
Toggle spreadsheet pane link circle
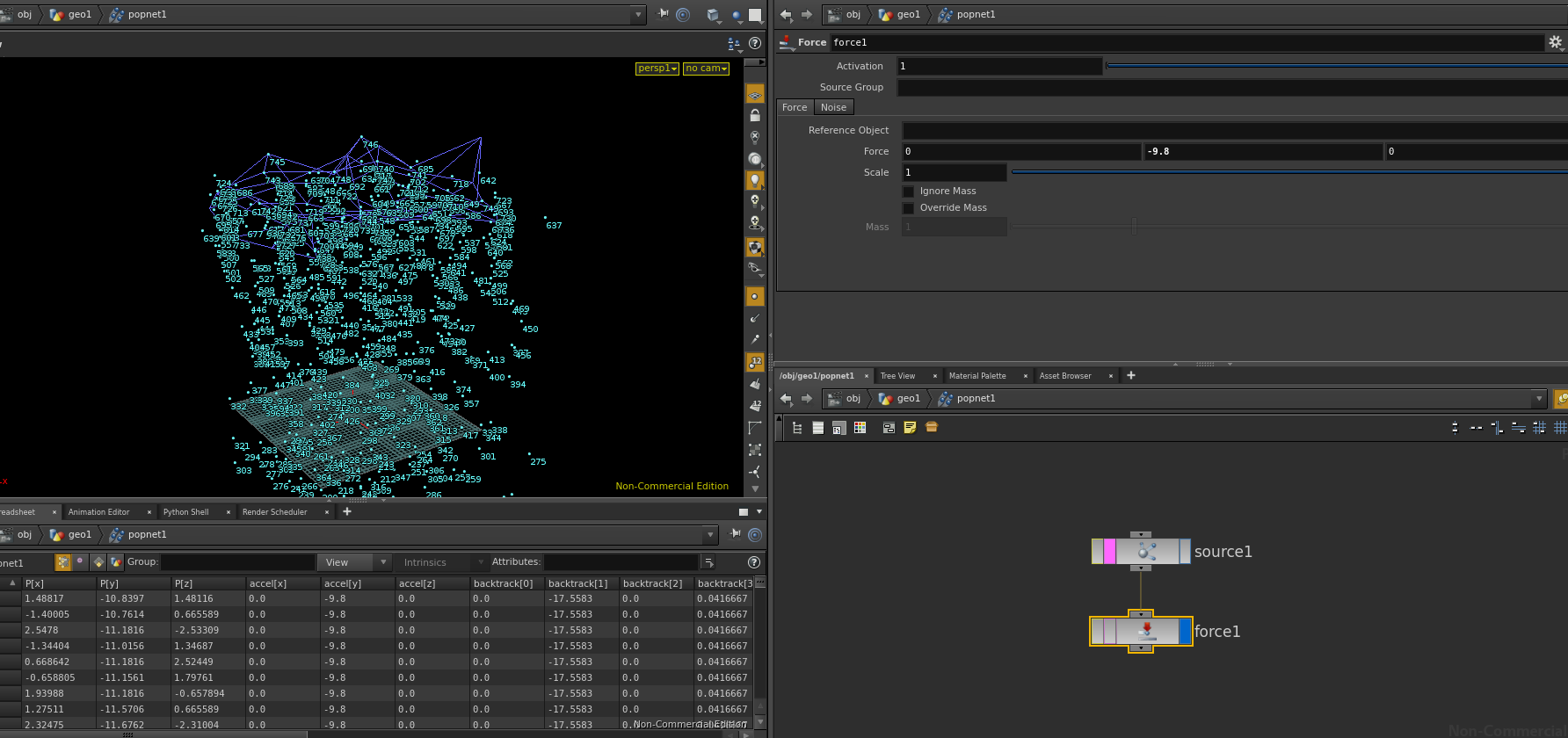point(755,534)
